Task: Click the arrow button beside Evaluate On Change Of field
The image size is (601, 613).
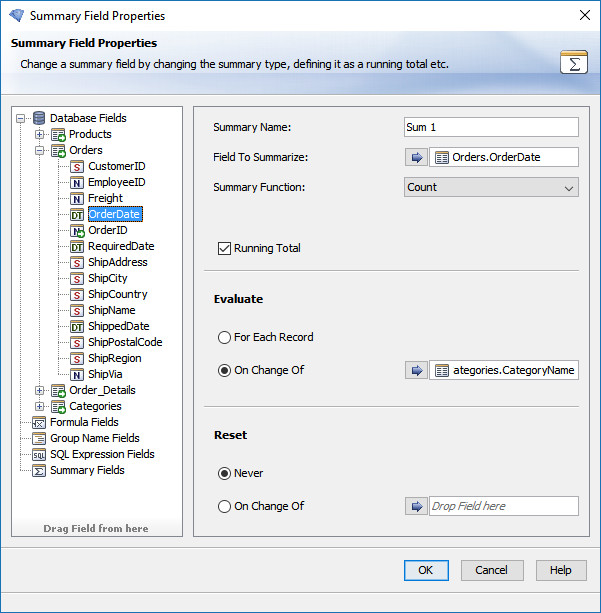Action: pyautogui.click(x=416, y=370)
